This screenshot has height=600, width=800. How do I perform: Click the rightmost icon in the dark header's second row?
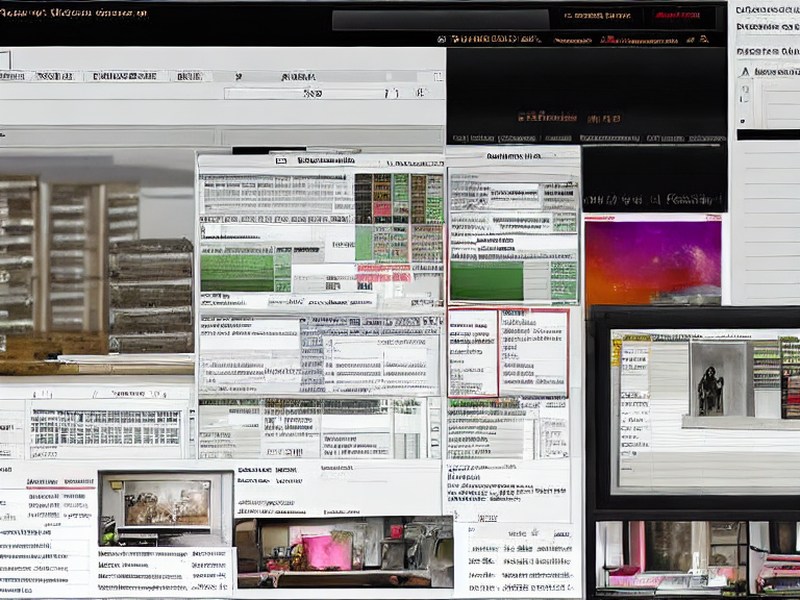tap(705, 39)
